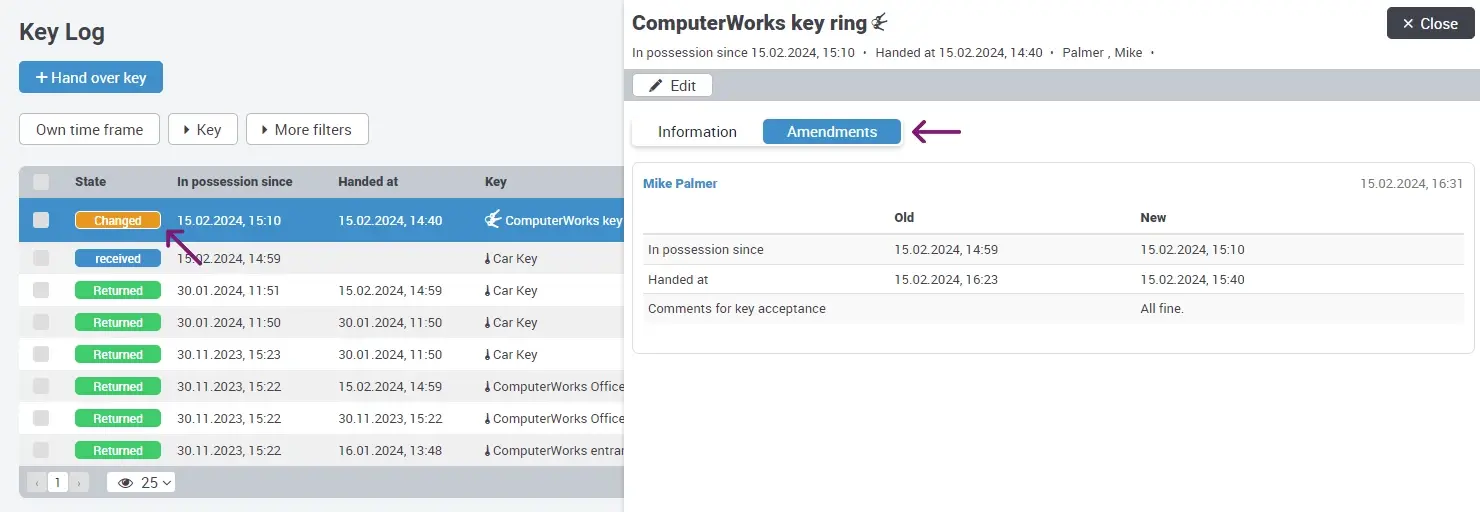Tick the checkbox of the received row

tap(41, 258)
